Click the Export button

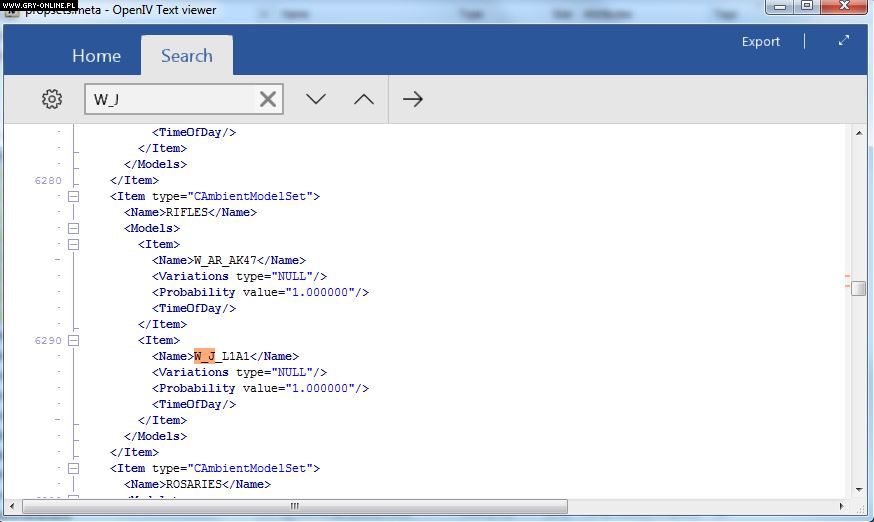(760, 42)
